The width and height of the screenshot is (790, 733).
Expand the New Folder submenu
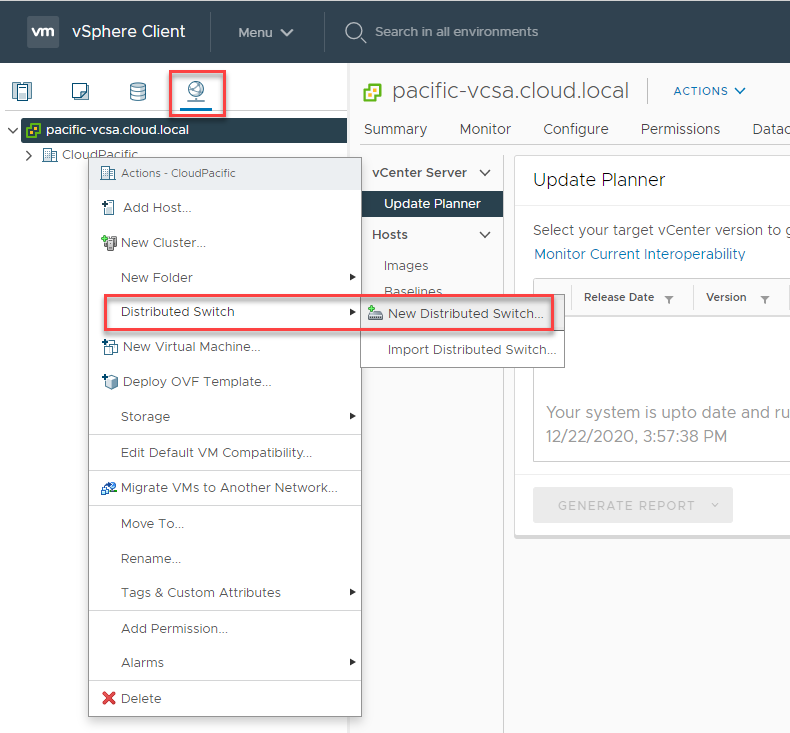(x=353, y=277)
